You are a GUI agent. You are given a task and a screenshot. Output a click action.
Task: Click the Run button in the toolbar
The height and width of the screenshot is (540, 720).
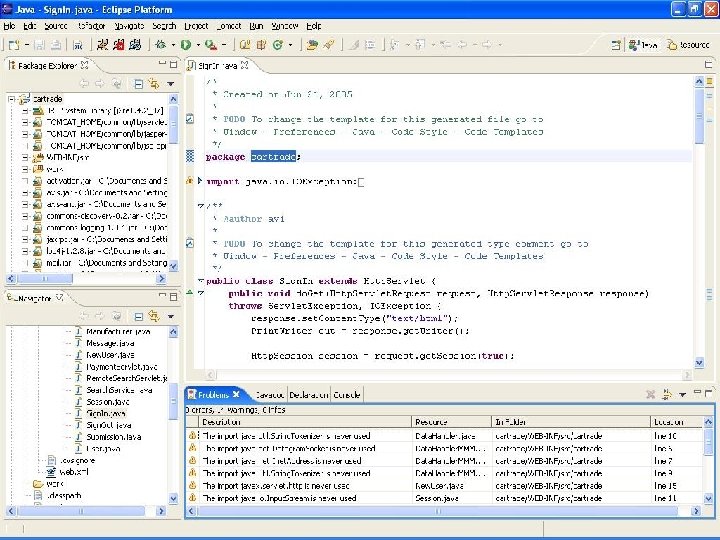[x=186, y=45]
